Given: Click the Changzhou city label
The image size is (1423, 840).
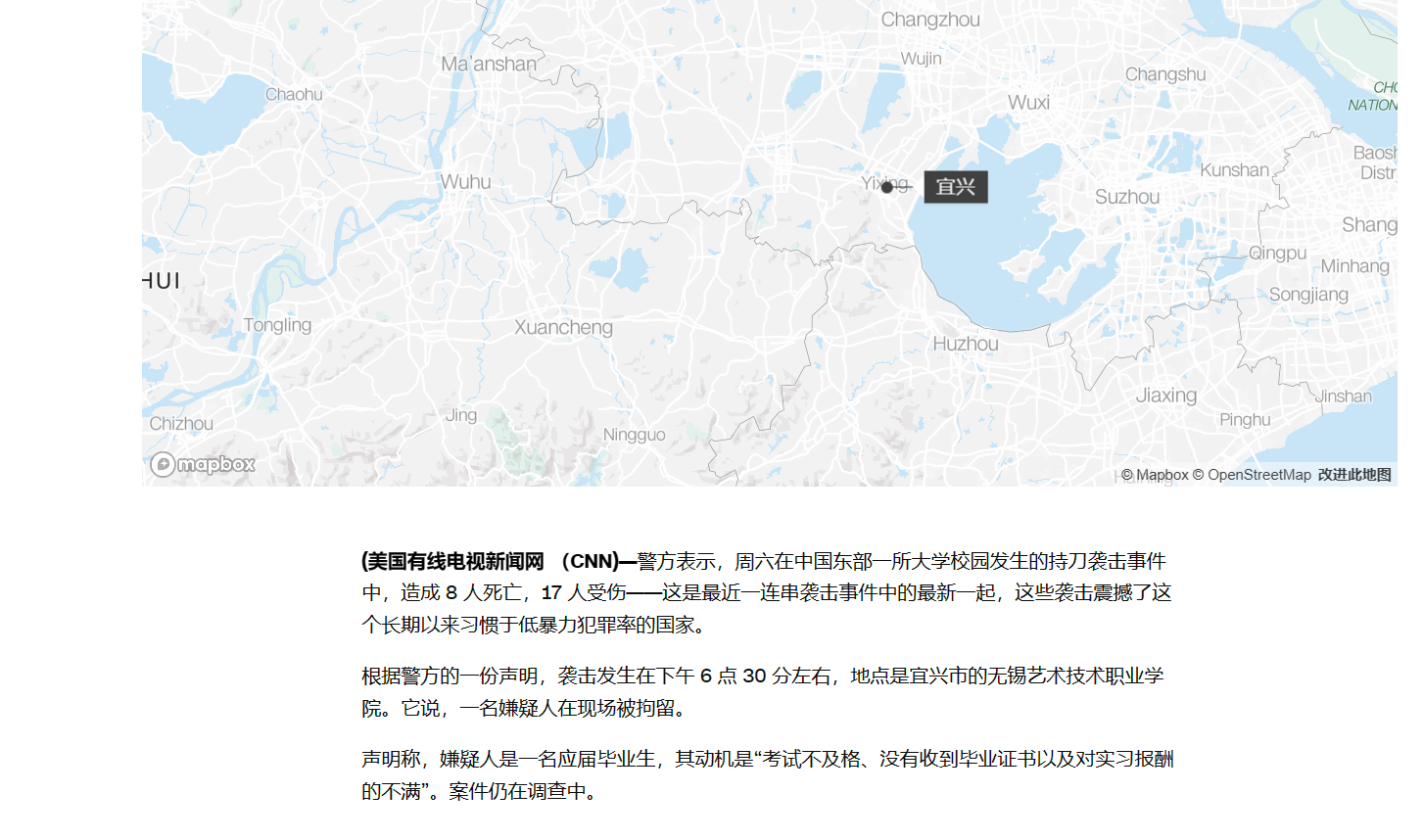Looking at the screenshot, I should (x=929, y=20).
